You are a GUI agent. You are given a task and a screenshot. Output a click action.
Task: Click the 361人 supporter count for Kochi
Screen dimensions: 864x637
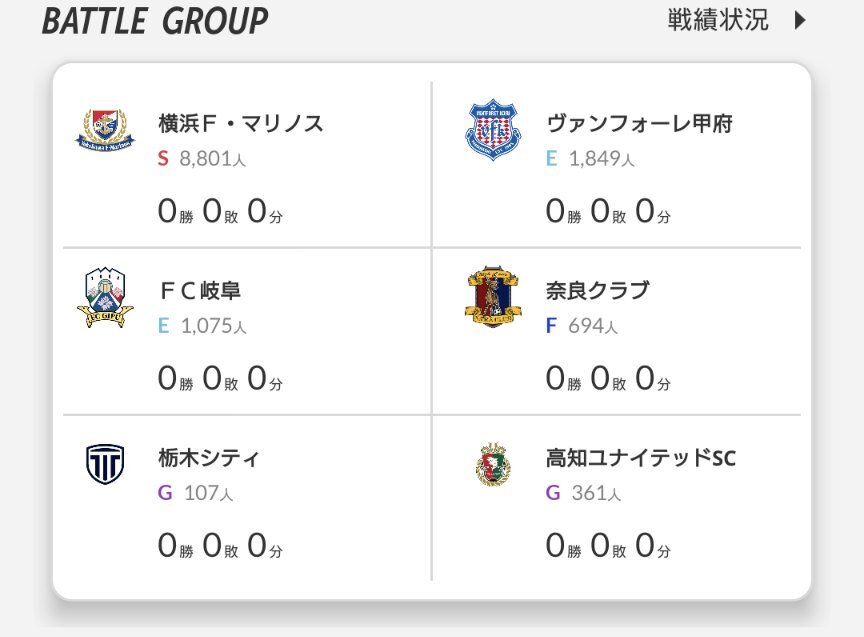click(596, 493)
